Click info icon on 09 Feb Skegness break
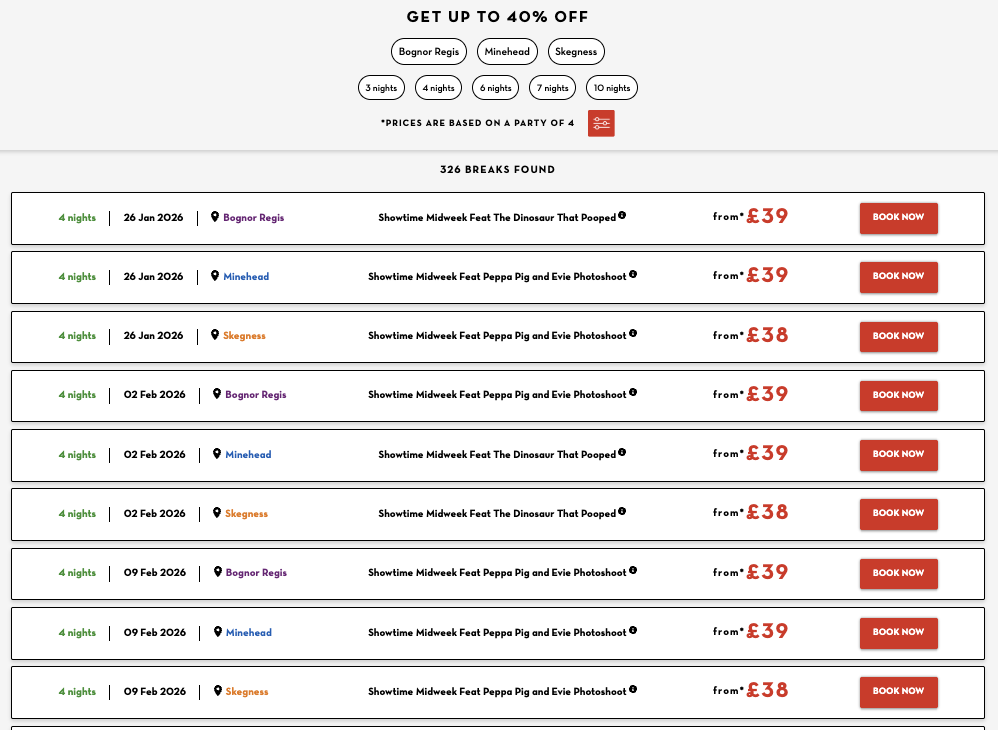Viewport: 998px width, 730px height. (633, 689)
